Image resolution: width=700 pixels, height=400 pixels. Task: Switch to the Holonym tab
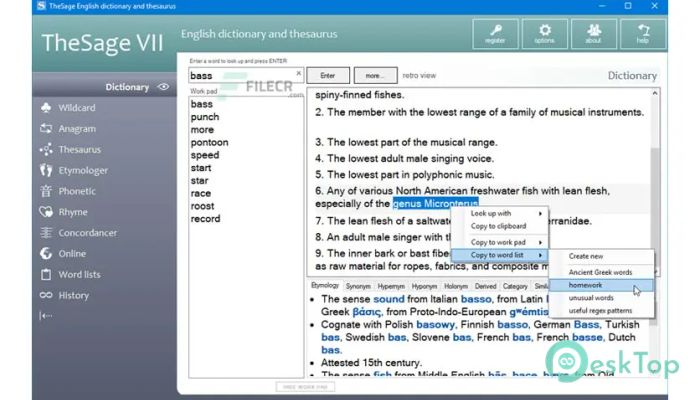click(456, 286)
